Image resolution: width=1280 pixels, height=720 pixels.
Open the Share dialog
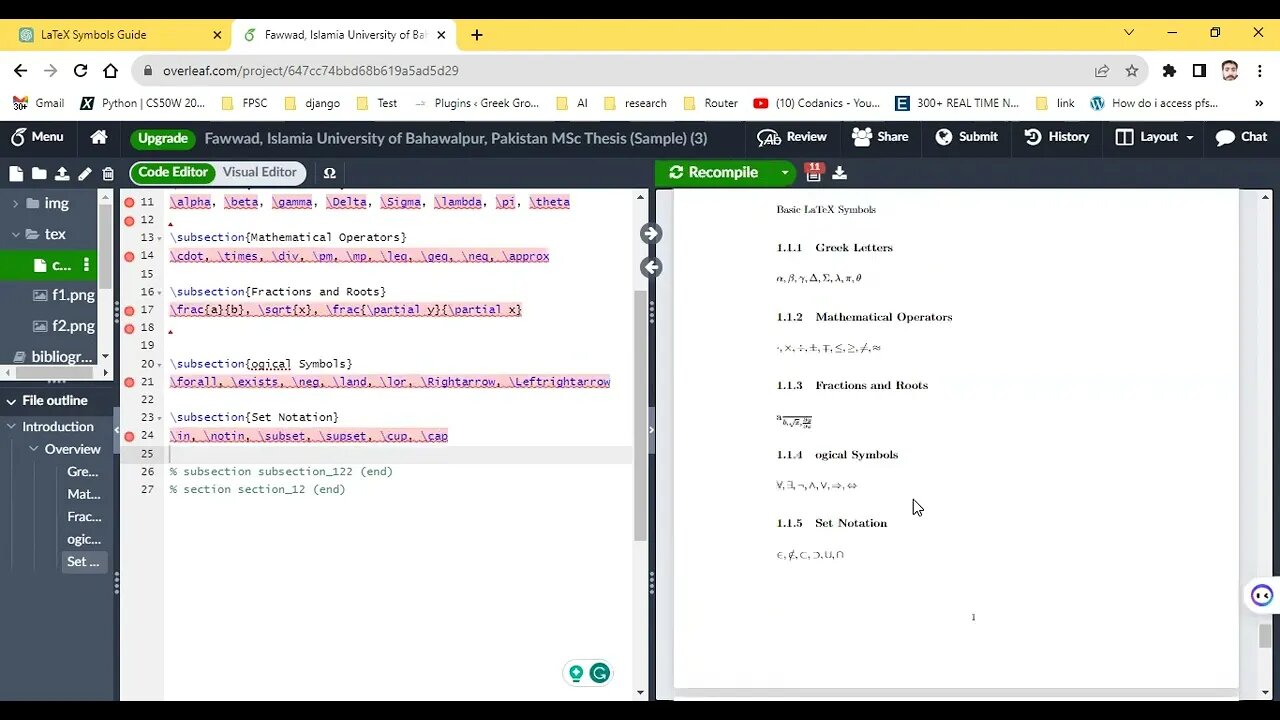pyautogui.click(x=880, y=137)
